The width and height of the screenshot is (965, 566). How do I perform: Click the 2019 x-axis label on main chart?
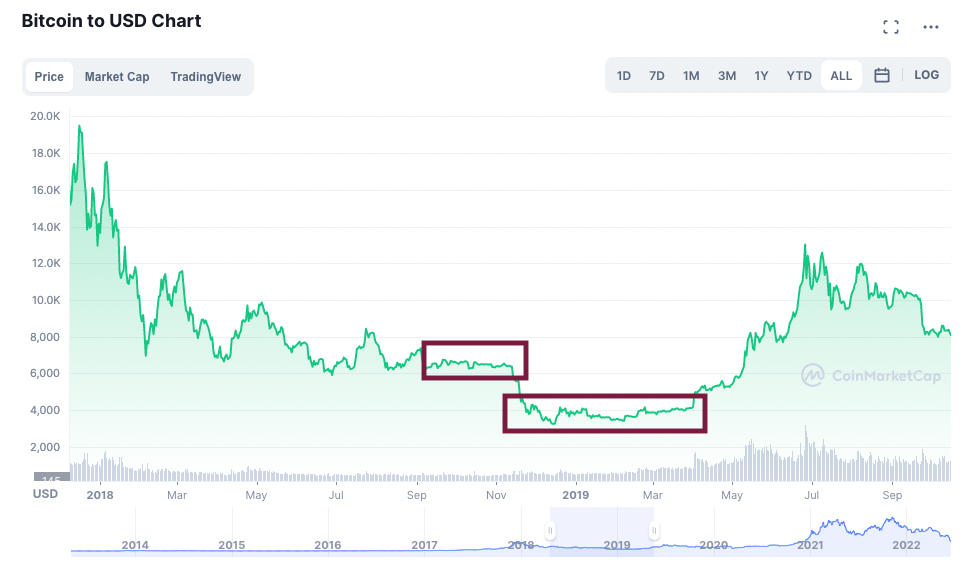[x=575, y=495]
